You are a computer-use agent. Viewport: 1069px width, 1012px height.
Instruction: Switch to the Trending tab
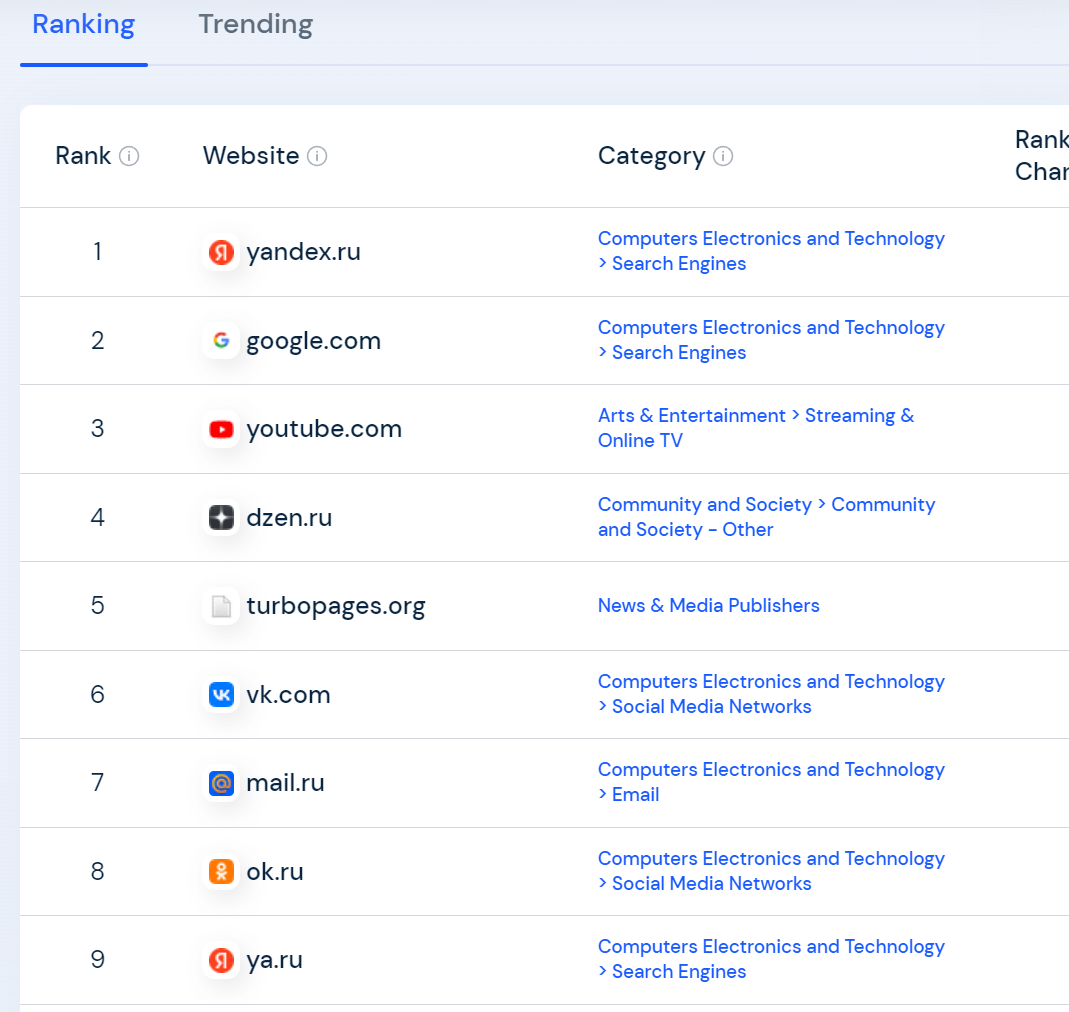tap(256, 25)
